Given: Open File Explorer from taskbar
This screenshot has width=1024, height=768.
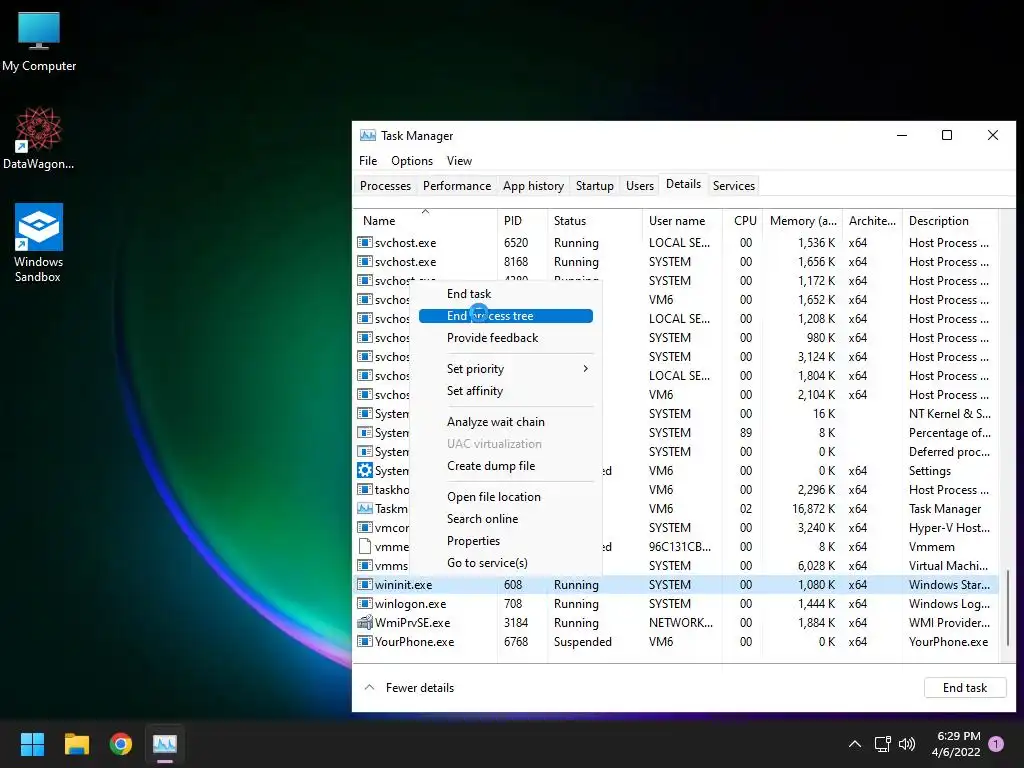Looking at the screenshot, I should click(x=76, y=744).
